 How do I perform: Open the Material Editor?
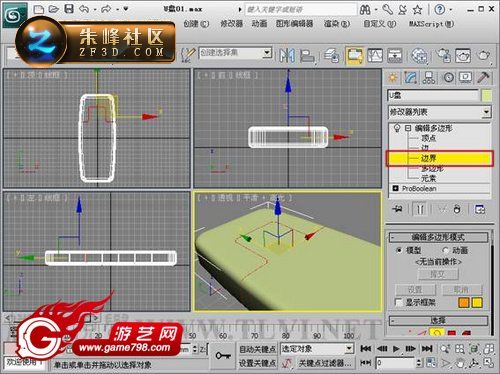pos(419,55)
